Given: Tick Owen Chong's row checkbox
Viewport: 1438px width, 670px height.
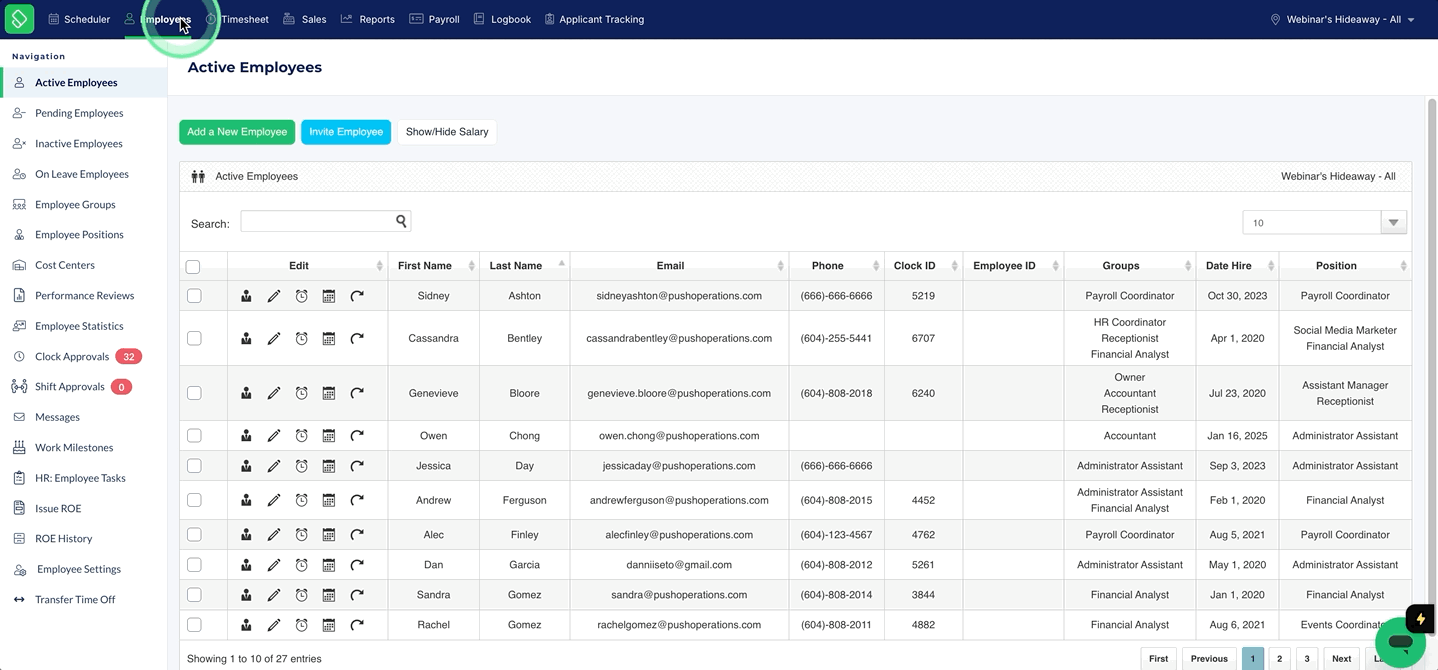Looking at the screenshot, I should [194, 436].
